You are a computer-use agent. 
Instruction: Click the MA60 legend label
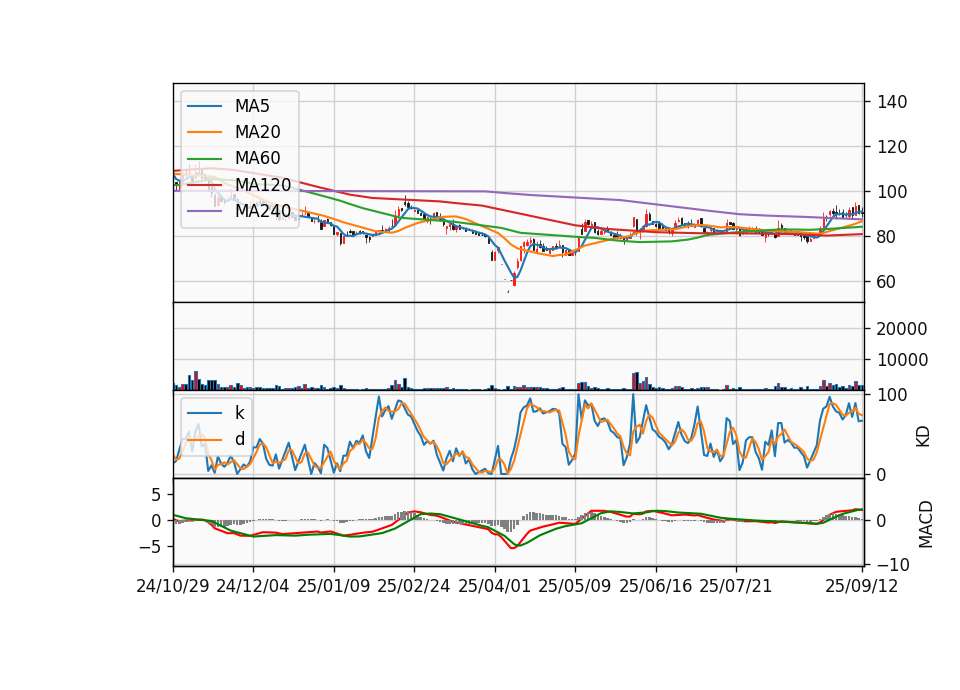pyautogui.click(x=257, y=159)
